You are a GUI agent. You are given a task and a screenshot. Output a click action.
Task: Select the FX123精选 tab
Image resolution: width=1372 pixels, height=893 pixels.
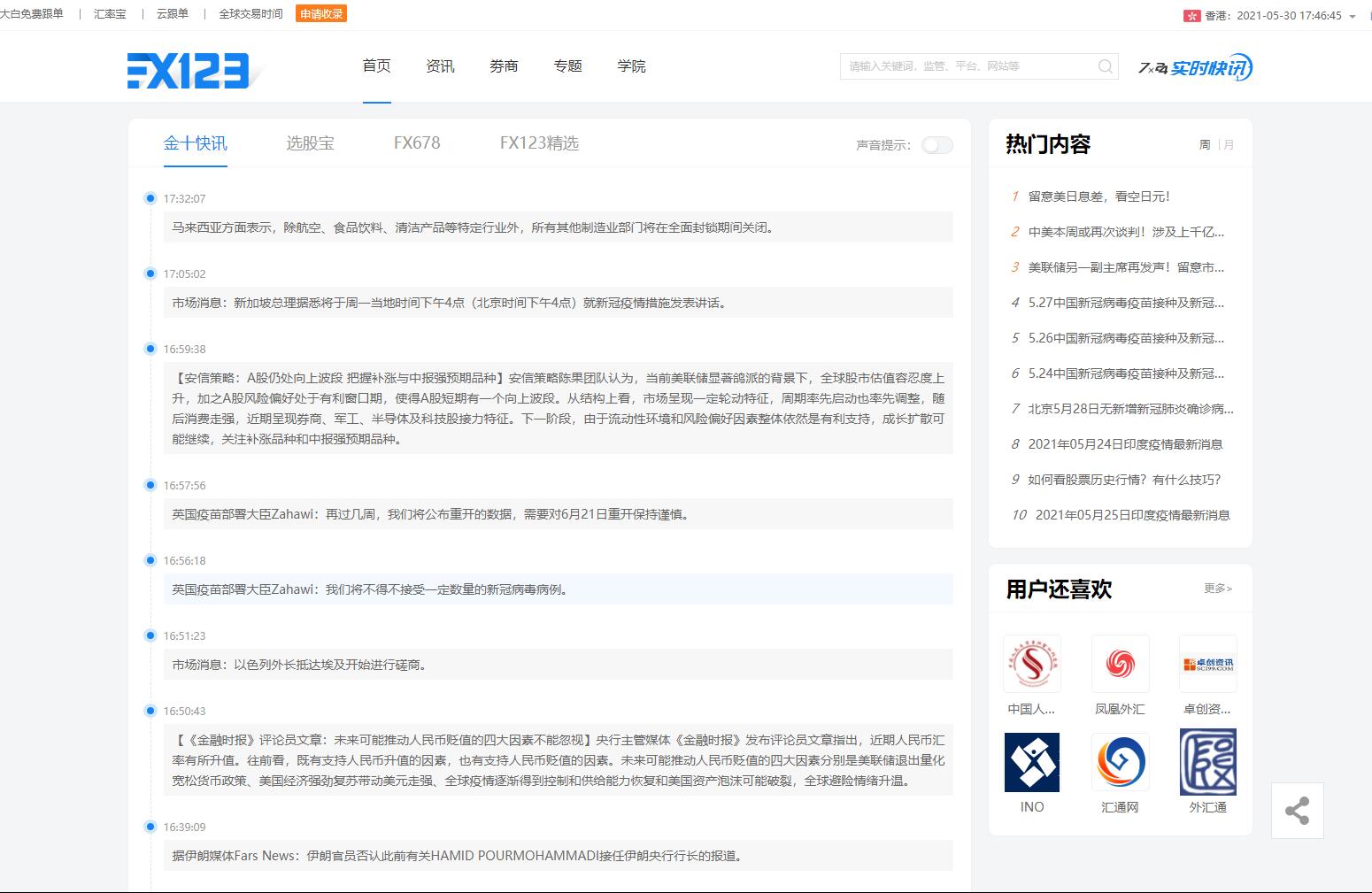[x=539, y=143]
